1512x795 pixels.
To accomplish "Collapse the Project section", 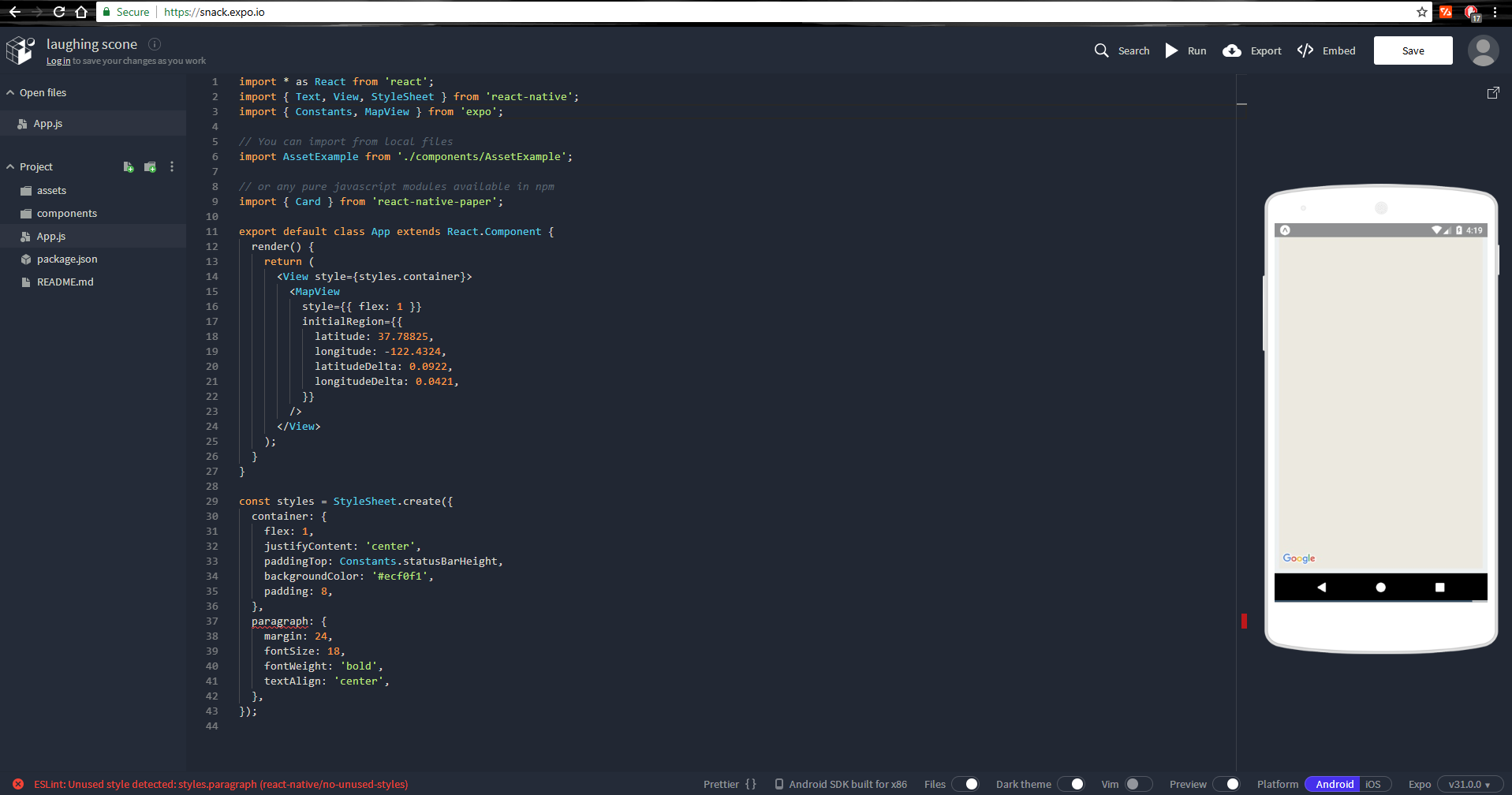I will pos(10,166).
